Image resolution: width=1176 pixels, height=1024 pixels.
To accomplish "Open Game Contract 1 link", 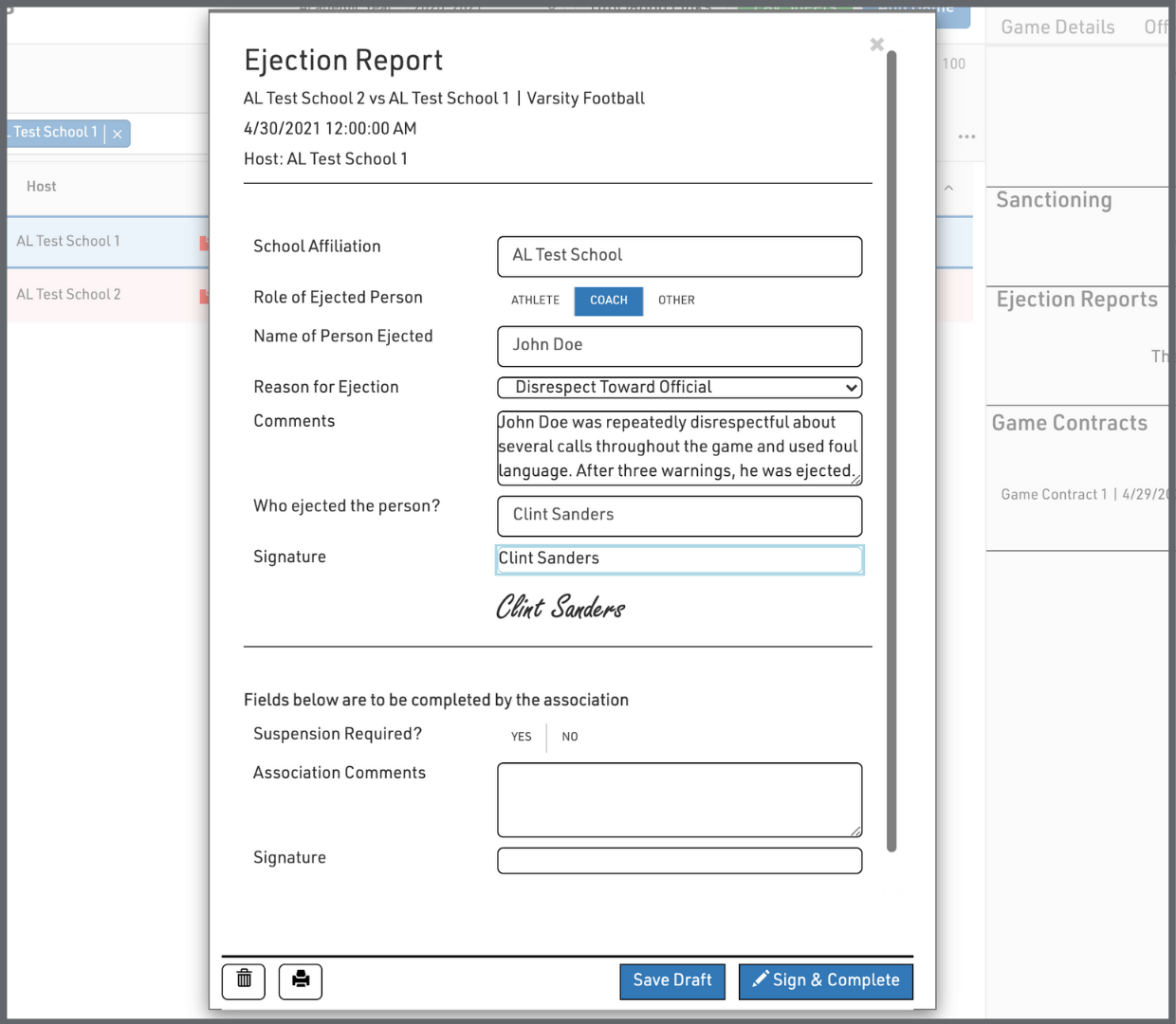I will pos(1053,495).
